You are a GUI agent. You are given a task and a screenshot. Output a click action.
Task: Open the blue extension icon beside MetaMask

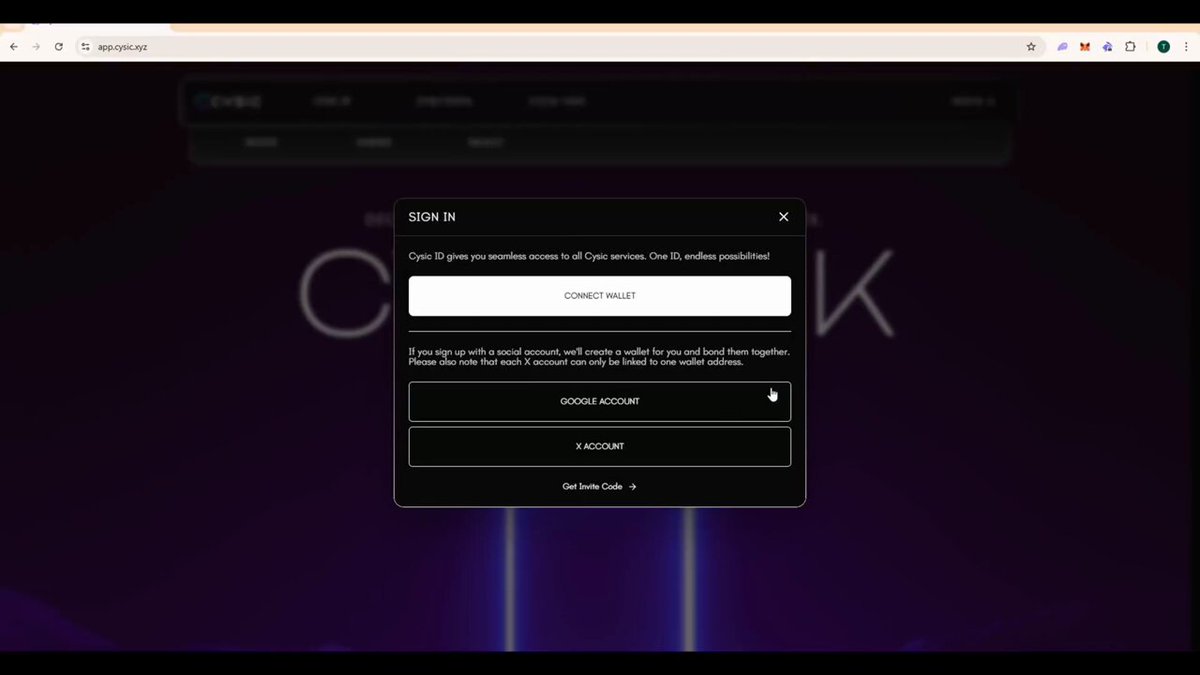[x=1107, y=46]
